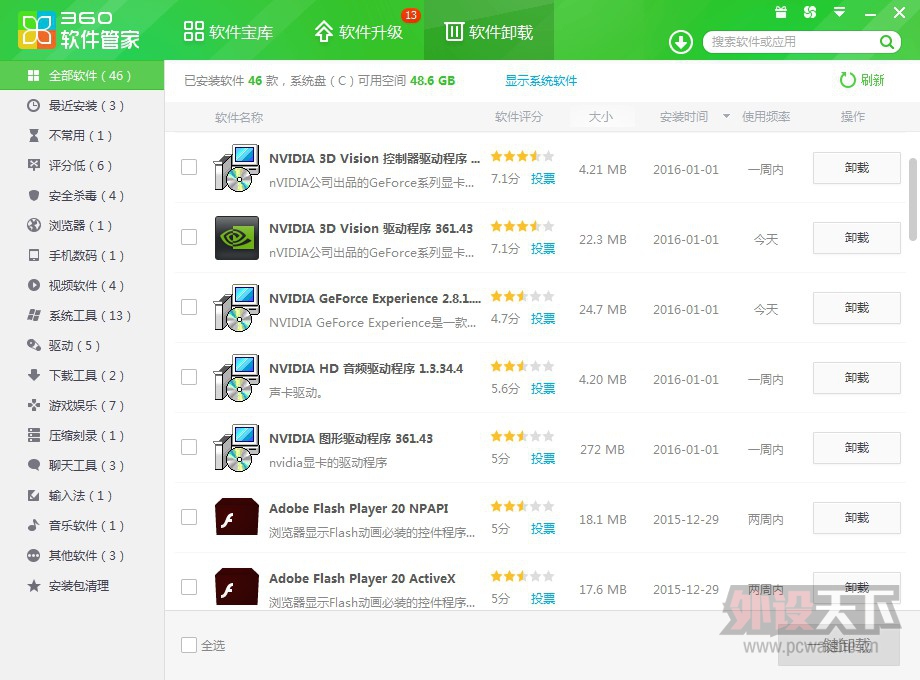
Task: Click the search magnifier icon
Action: click(887, 42)
